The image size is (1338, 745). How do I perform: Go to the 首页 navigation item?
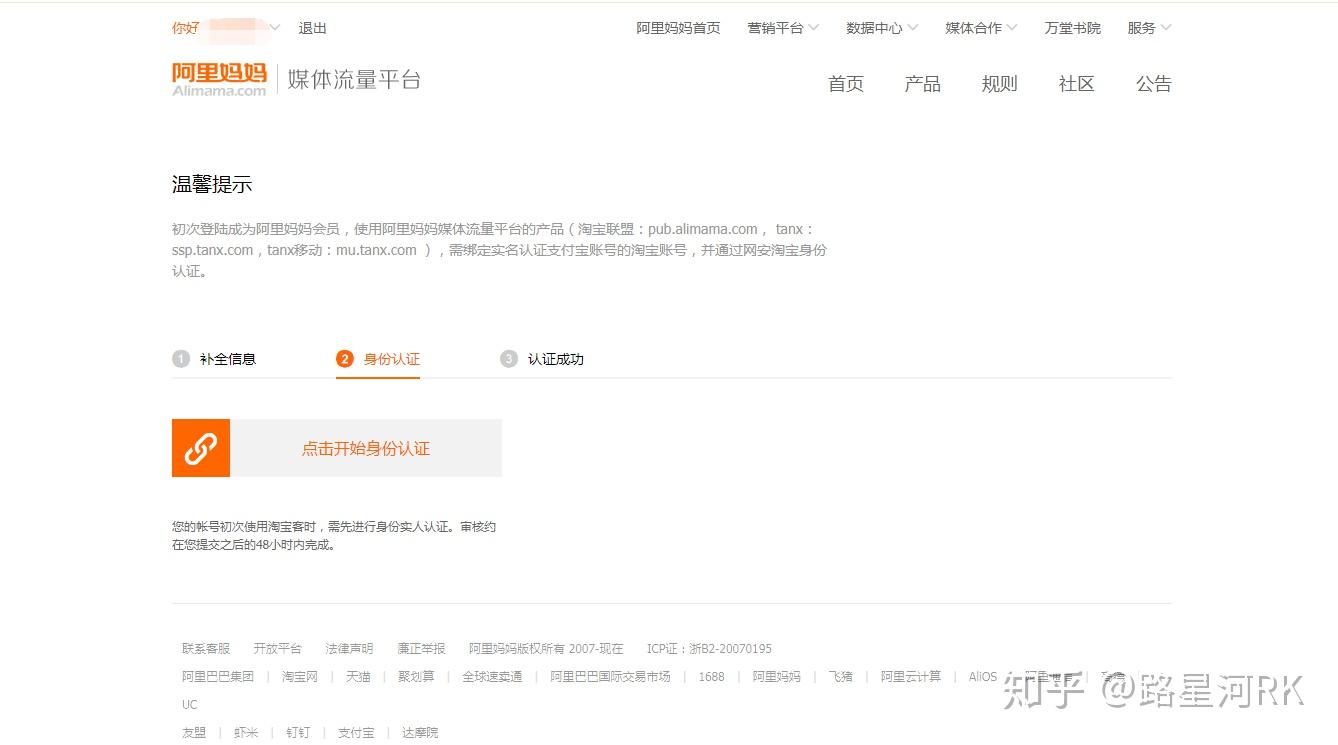(x=846, y=84)
